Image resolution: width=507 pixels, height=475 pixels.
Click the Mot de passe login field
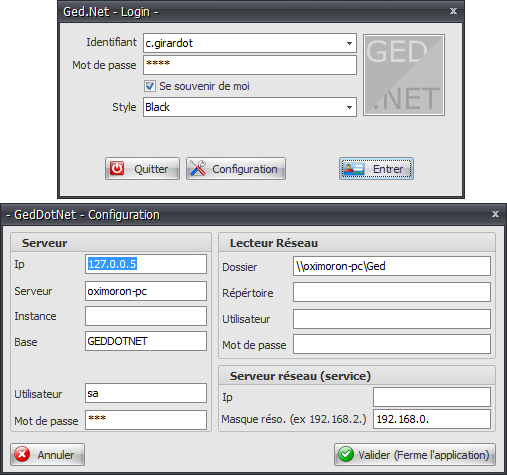tap(250, 65)
